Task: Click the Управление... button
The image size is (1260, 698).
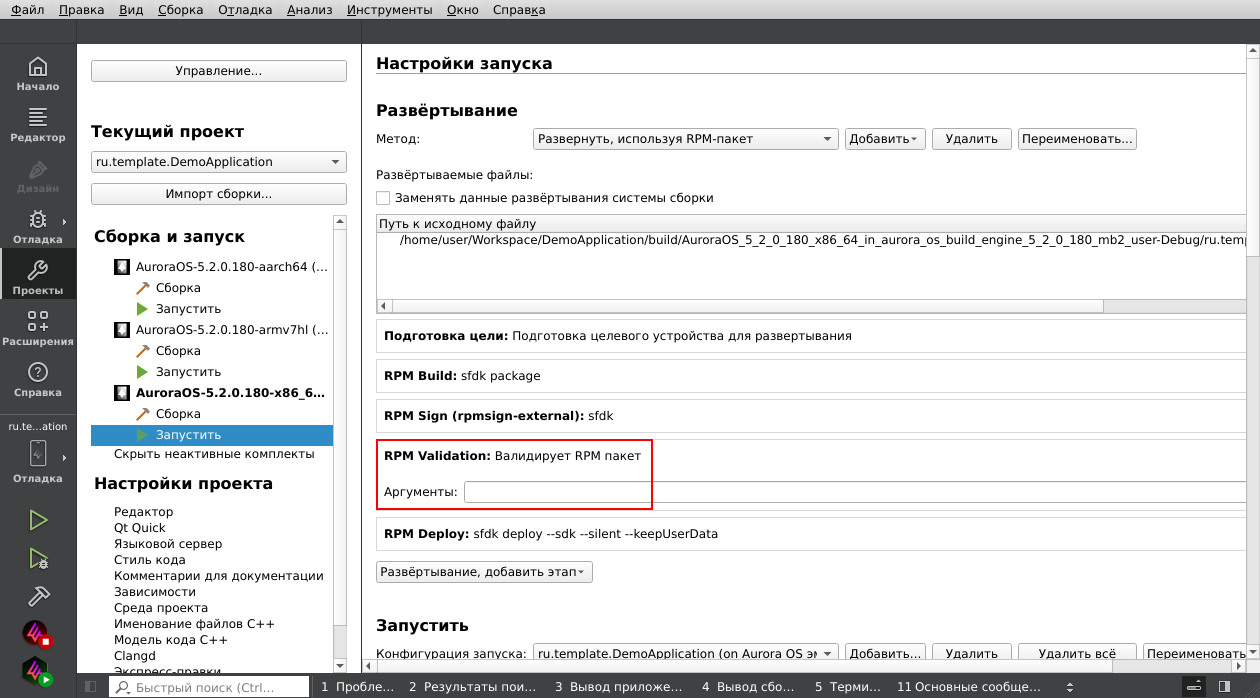Action: tap(218, 71)
